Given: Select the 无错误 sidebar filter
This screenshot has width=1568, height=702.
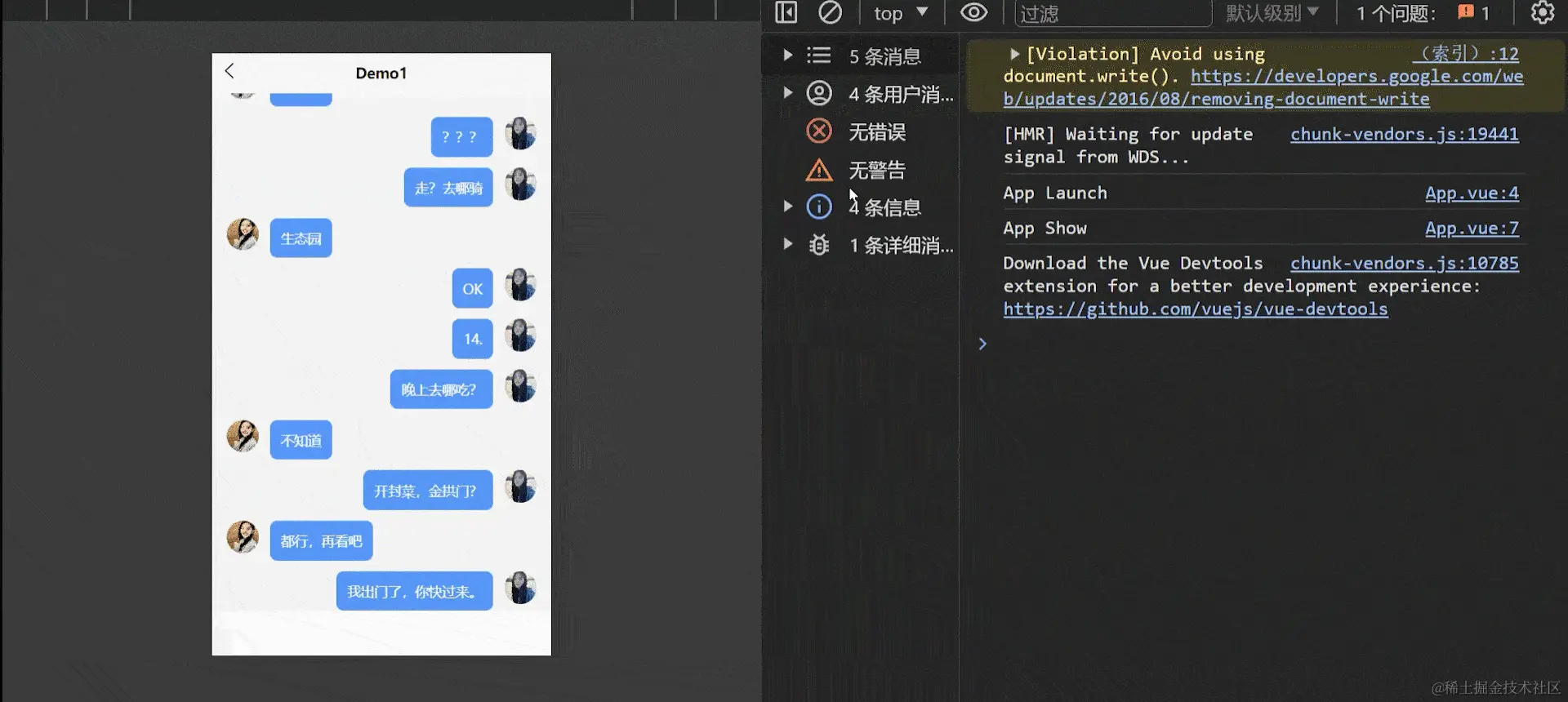Looking at the screenshot, I should point(877,131).
